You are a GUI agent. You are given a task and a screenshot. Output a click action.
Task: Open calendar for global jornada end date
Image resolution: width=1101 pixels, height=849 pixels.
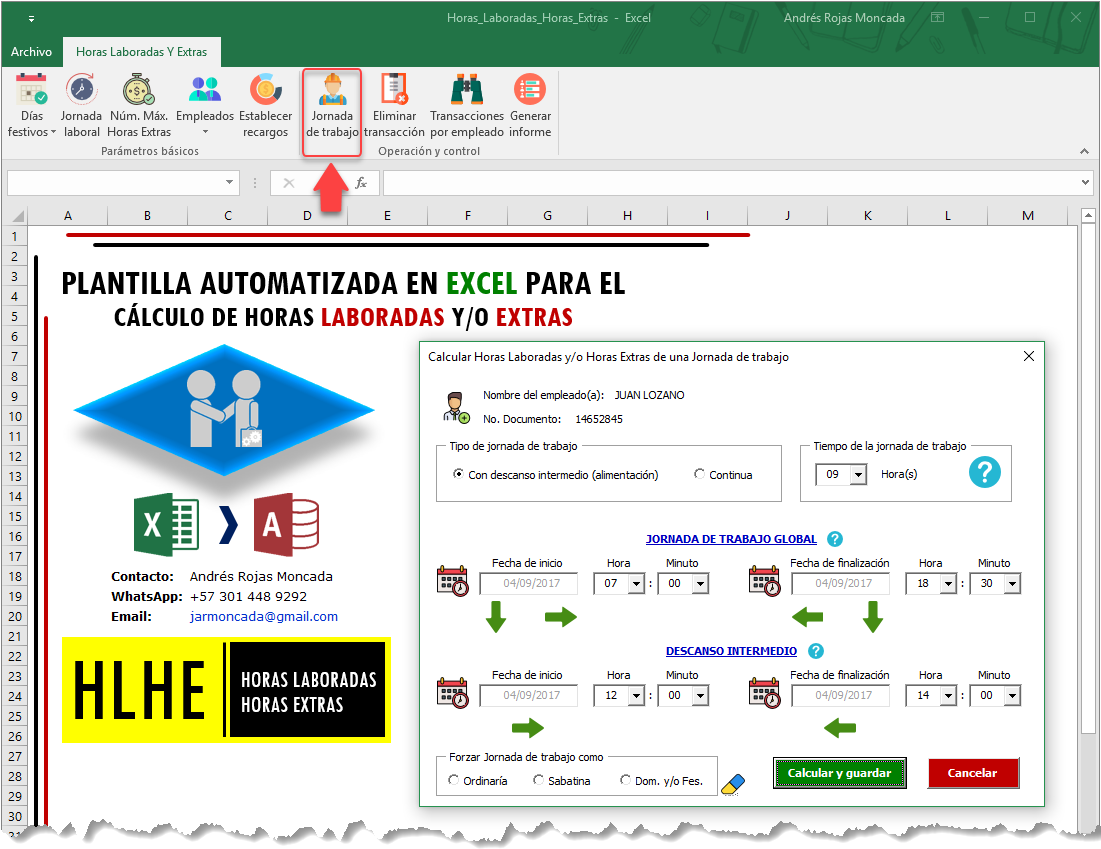pos(764,581)
